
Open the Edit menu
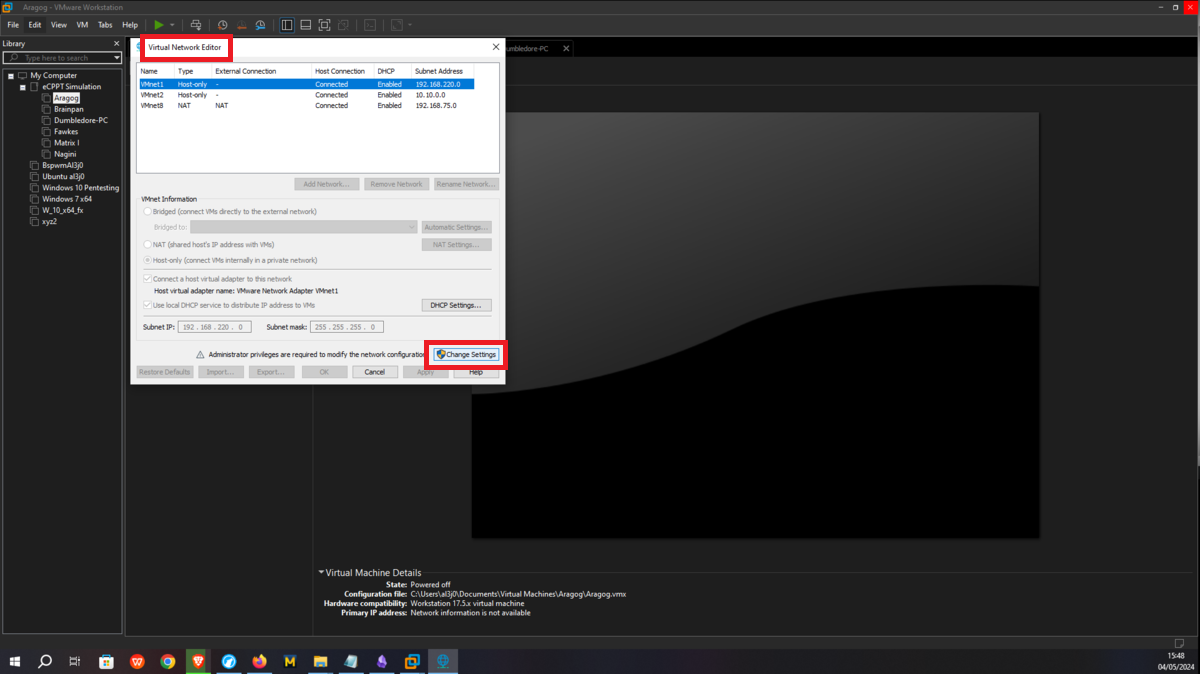[x=35, y=25]
